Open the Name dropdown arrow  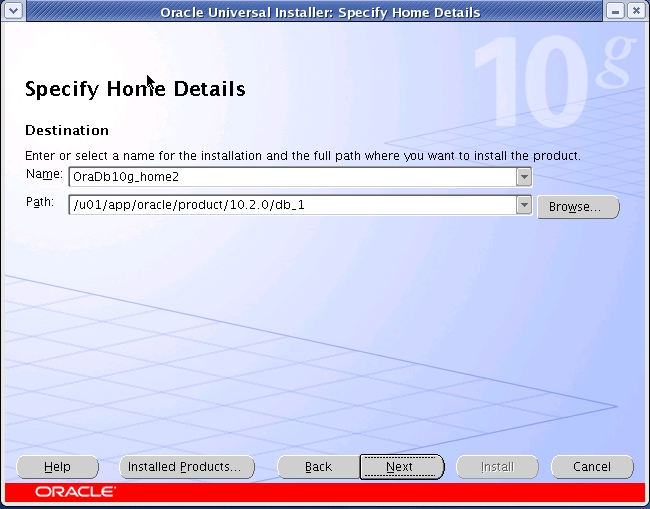(524, 177)
